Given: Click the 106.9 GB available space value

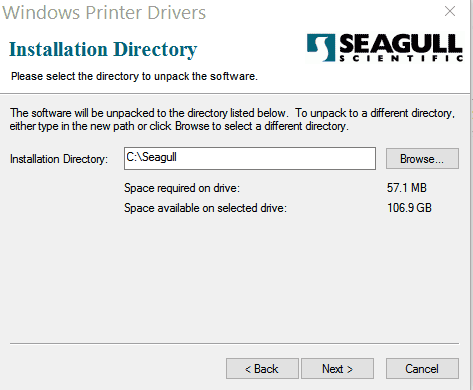Looking at the screenshot, I should tap(409, 208).
